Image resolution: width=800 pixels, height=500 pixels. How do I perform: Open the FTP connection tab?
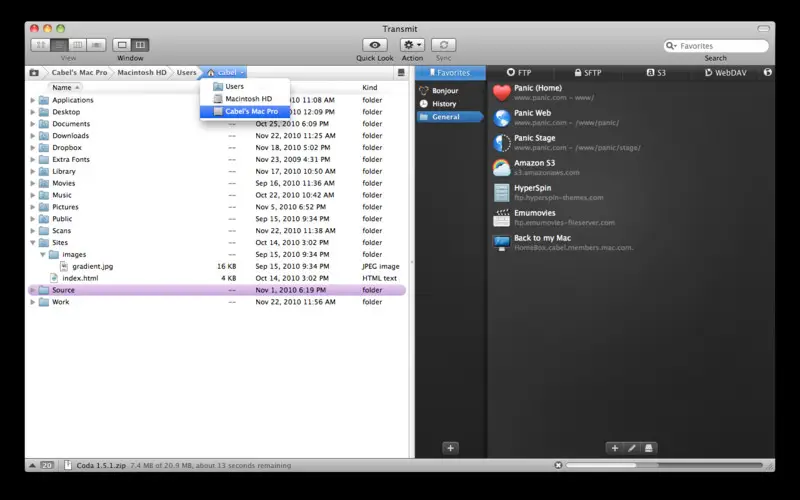pos(519,72)
